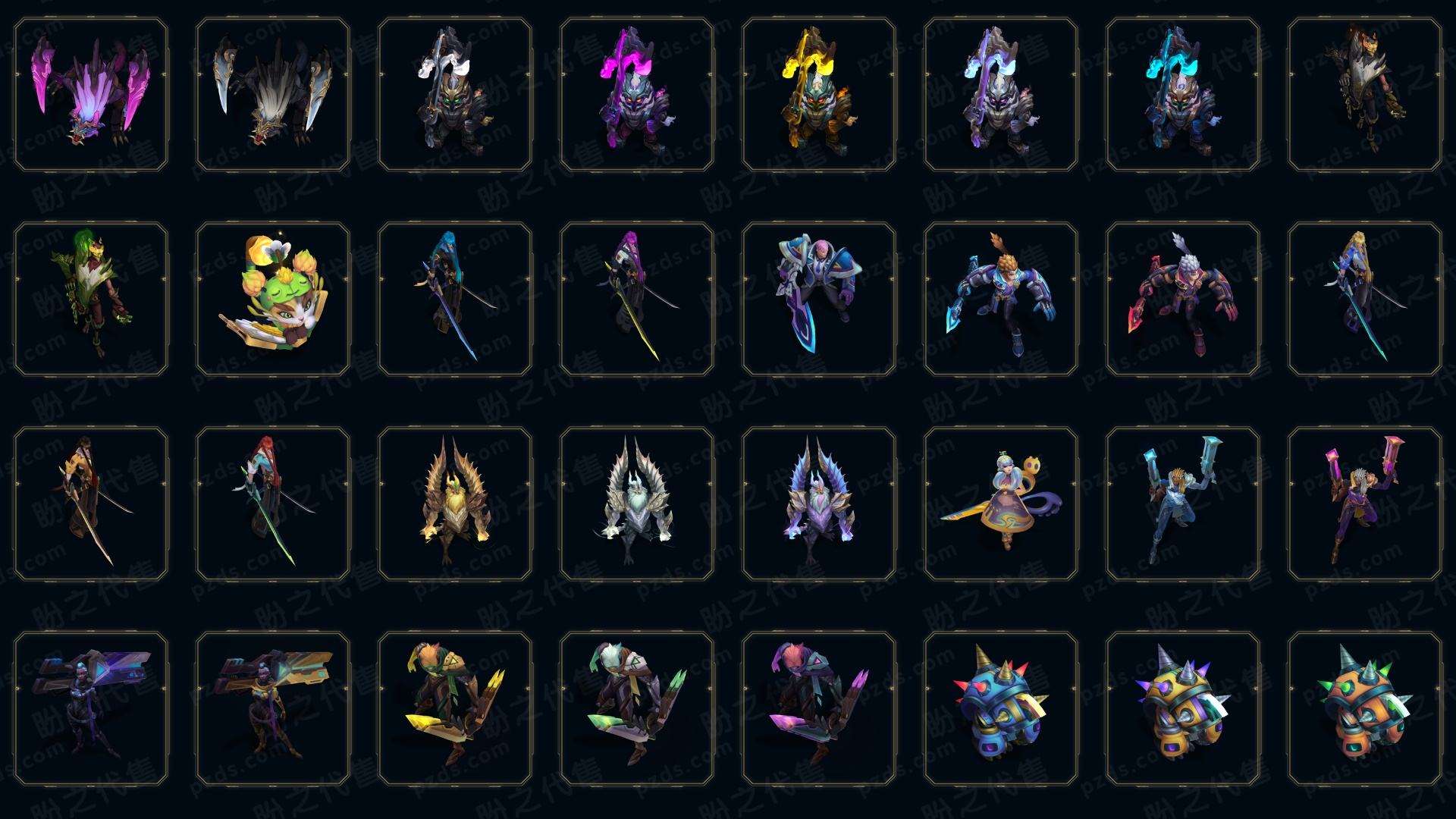Choose the white spiky-winged beast chroma
This screenshot has width=1456, height=819.
[x=637, y=504]
